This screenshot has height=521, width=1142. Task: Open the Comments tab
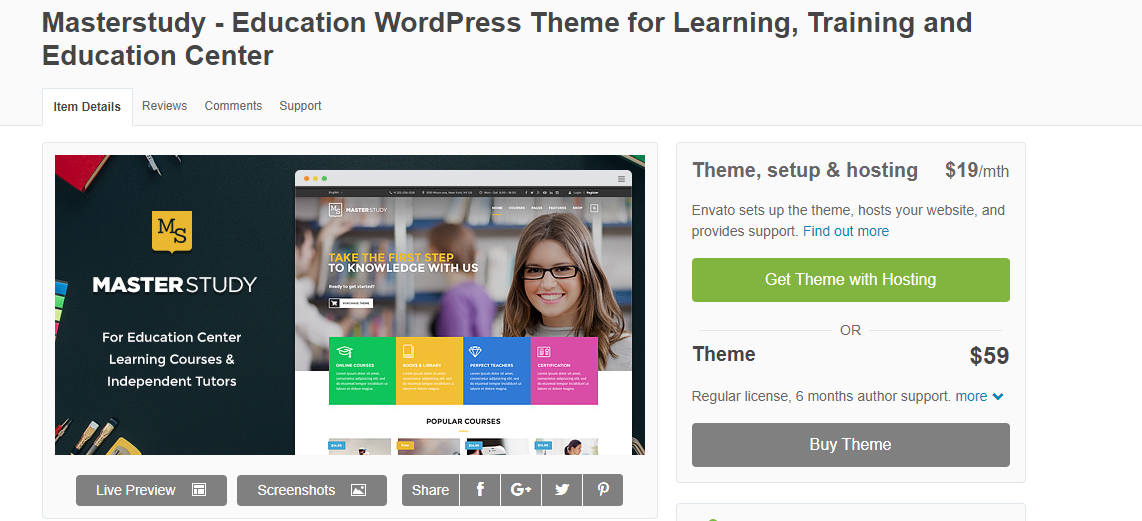click(x=233, y=106)
